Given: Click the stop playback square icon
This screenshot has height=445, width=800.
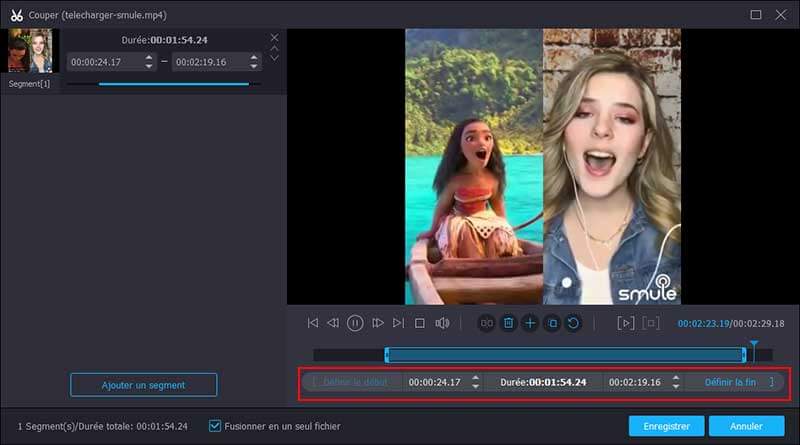Looking at the screenshot, I should [420, 323].
